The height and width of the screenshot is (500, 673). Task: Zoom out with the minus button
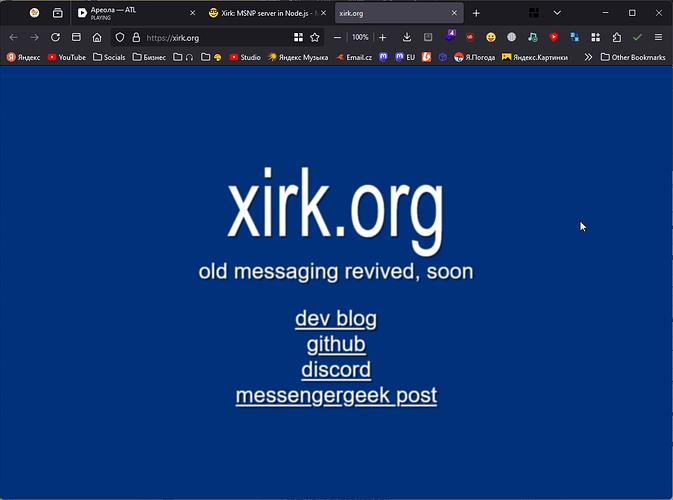[x=338, y=38]
